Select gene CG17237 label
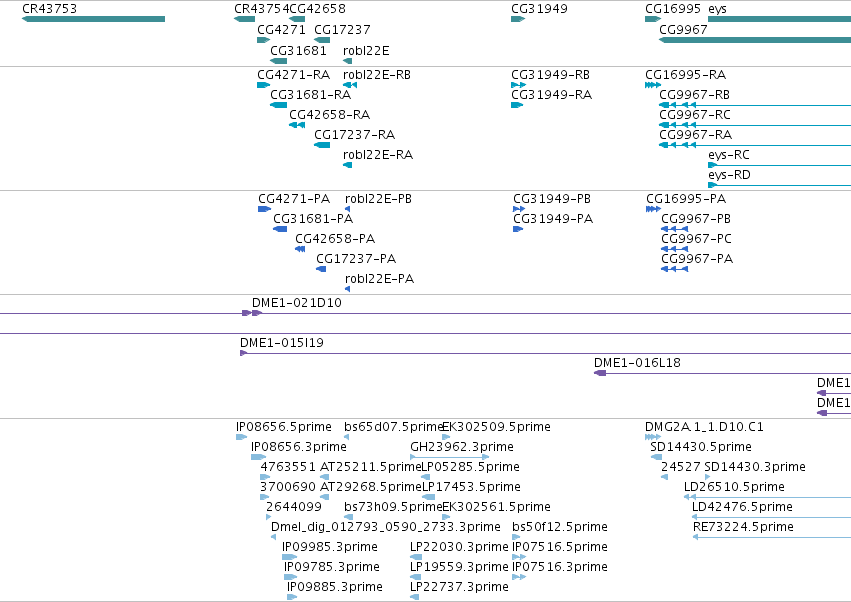Screen dimensions: 851x602 coord(342,29)
